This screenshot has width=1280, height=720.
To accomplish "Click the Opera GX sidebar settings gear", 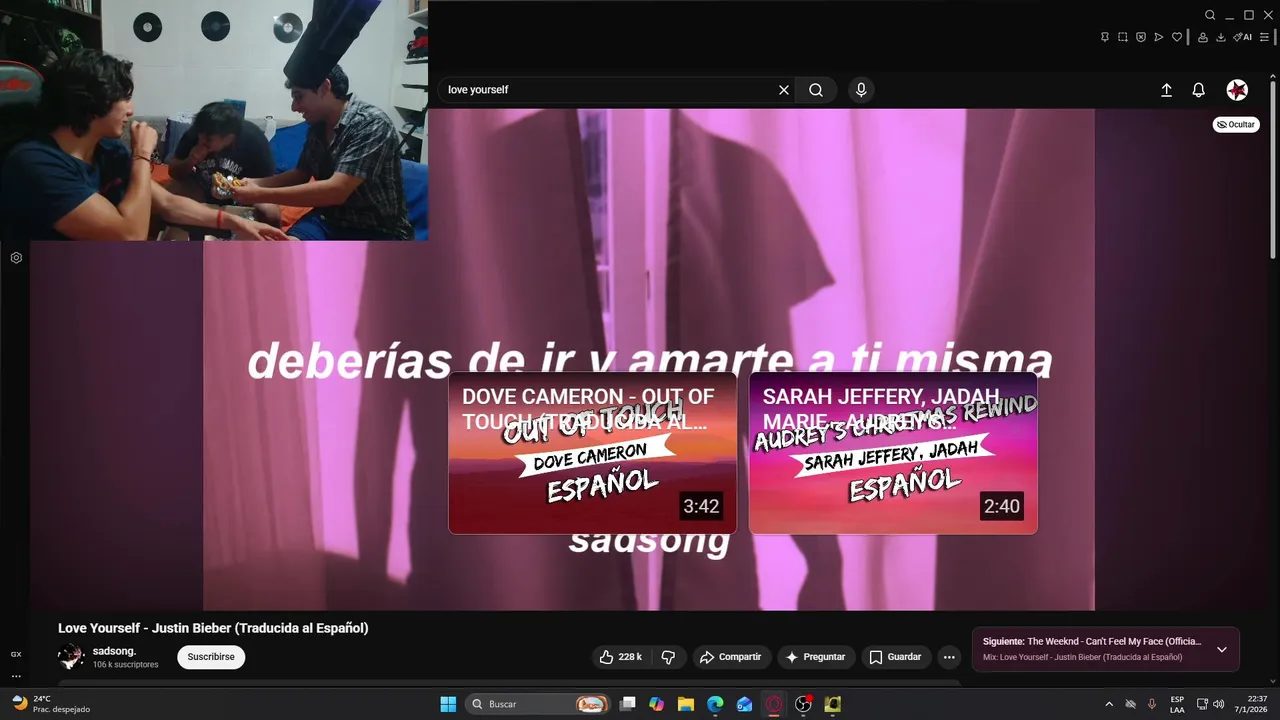I will 16,258.
